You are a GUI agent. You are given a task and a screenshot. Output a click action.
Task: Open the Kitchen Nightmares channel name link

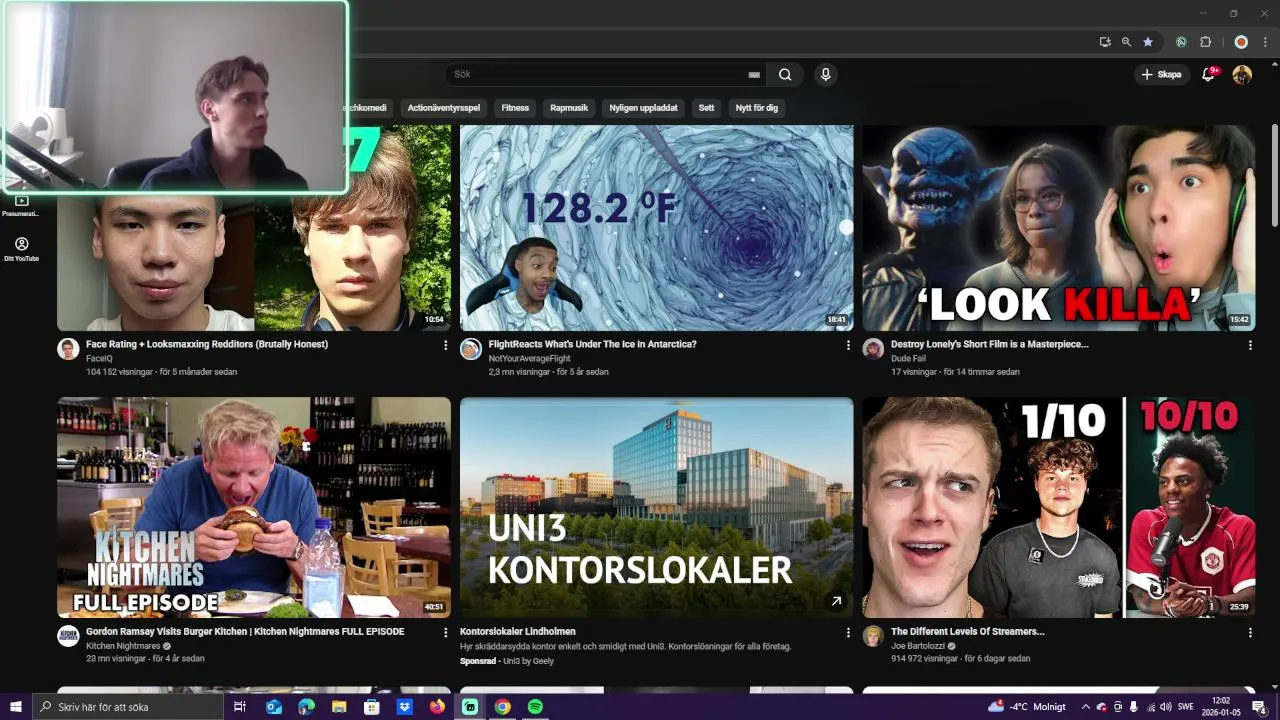coord(124,646)
